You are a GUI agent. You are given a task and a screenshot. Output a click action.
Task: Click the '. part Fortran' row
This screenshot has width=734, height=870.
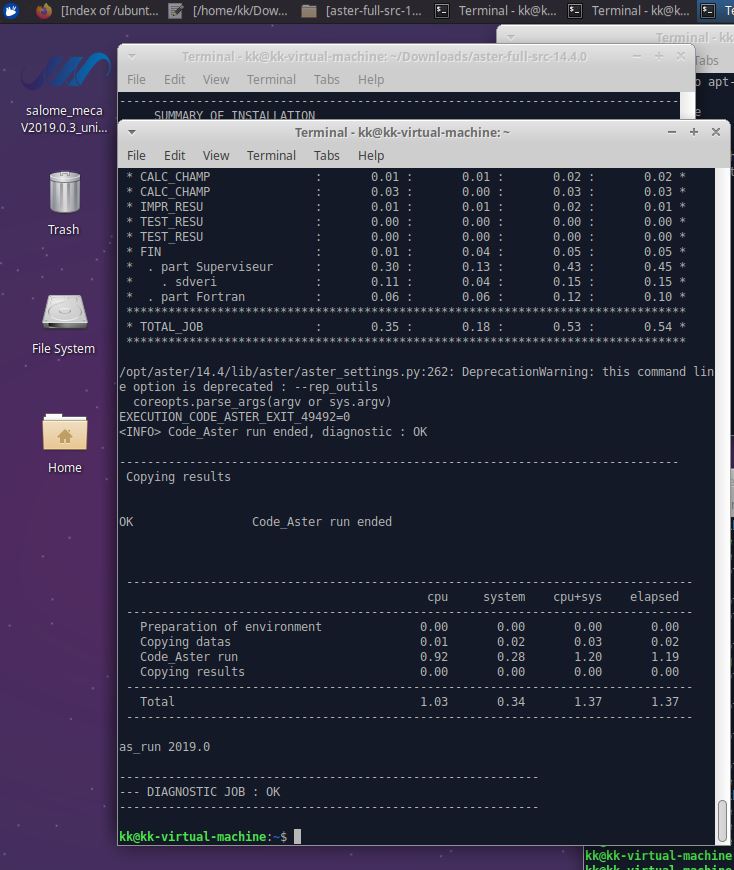pyautogui.click(x=406, y=297)
